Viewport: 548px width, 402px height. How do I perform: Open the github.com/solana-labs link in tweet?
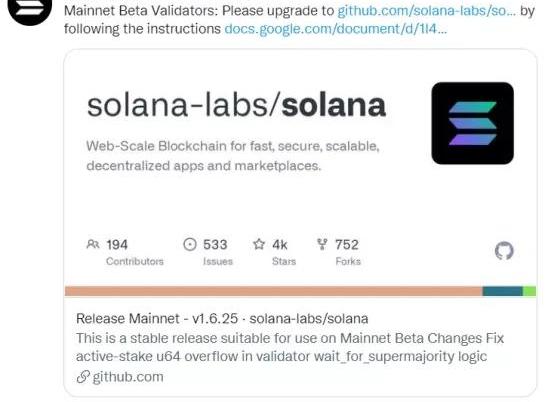coord(426,11)
